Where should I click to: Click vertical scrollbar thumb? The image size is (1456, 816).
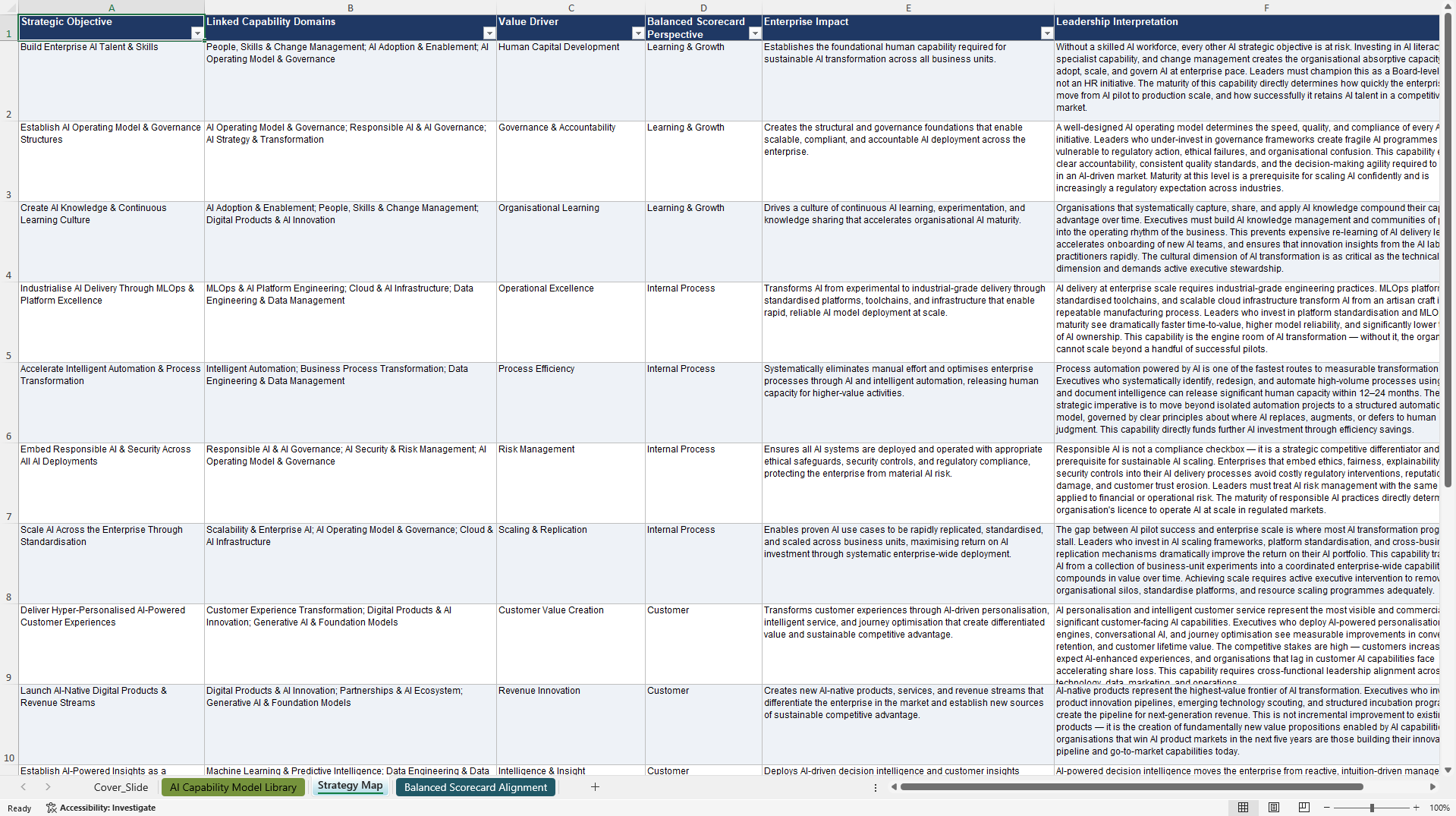[1448, 250]
